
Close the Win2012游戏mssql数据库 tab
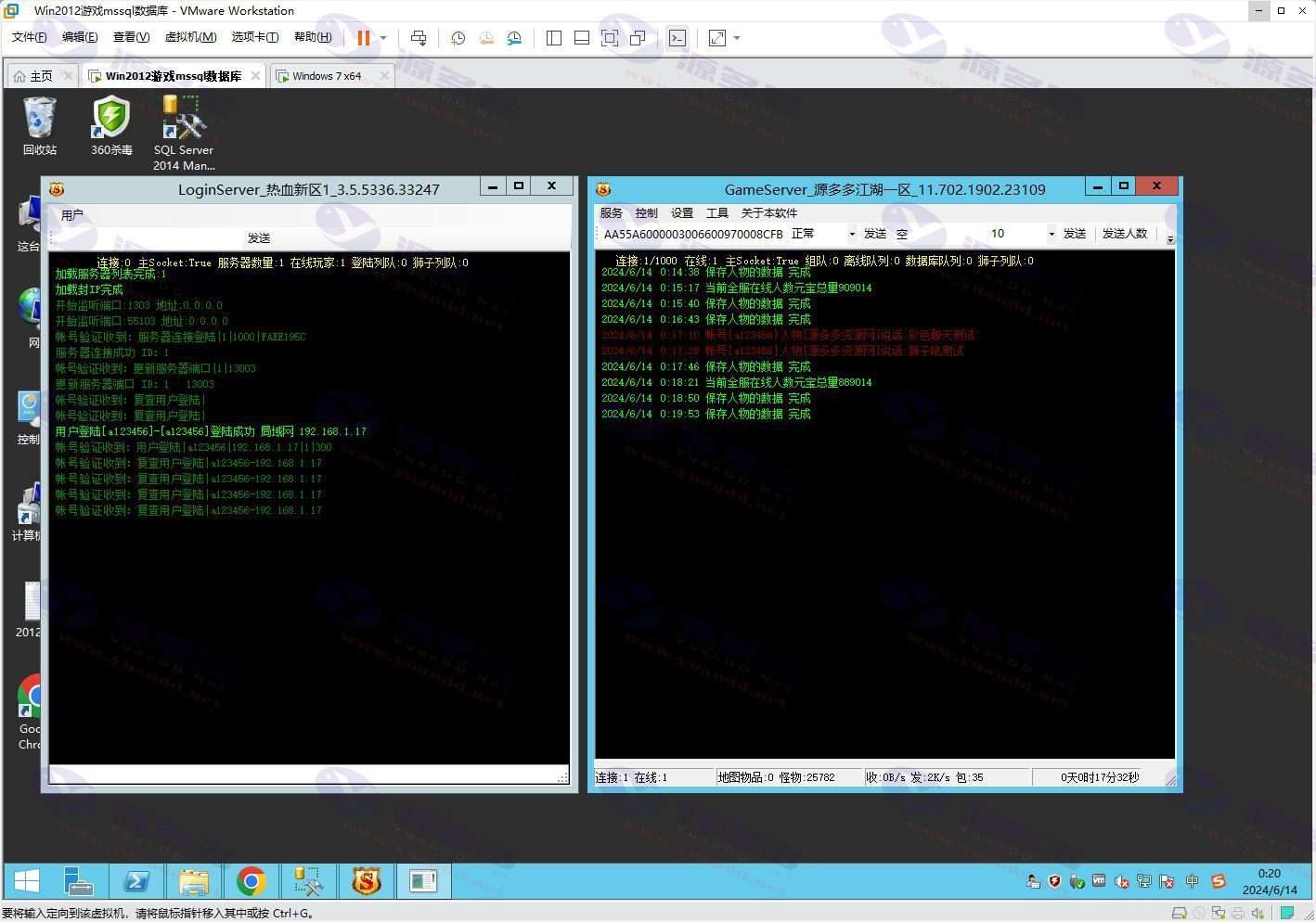click(255, 76)
